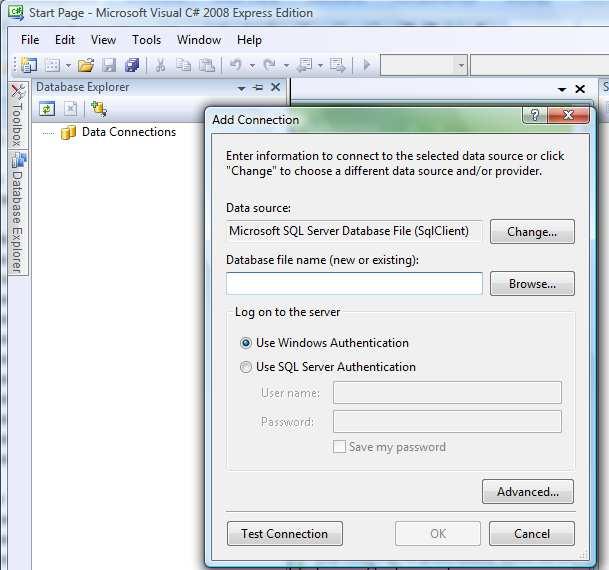This screenshot has height=570, width=609.
Task: Click the Advanced... button
Action: pyautogui.click(x=528, y=492)
